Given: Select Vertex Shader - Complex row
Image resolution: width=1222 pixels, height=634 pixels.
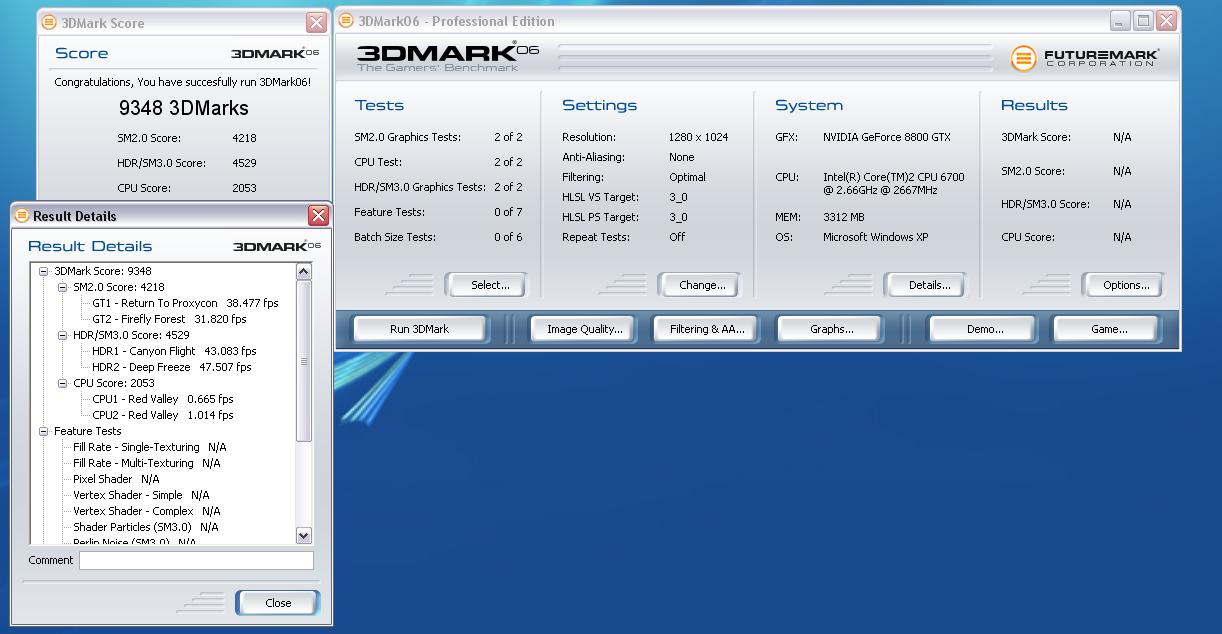Looking at the screenshot, I should (146, 511).
